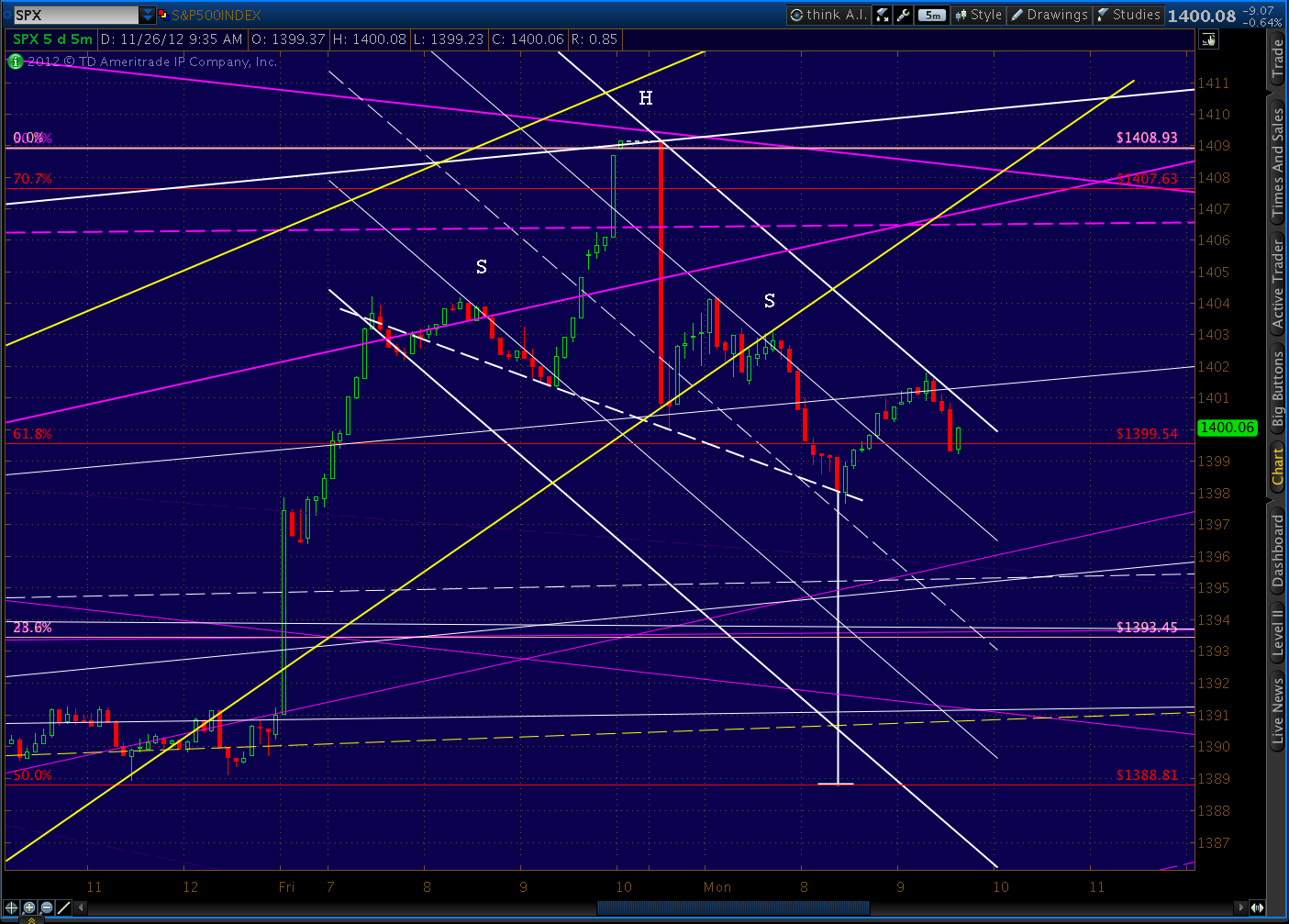The image size is (1289, 924).
Task: Zoom out with the minus magnifier
Action: pyautogui.click(x=47, y=907)
